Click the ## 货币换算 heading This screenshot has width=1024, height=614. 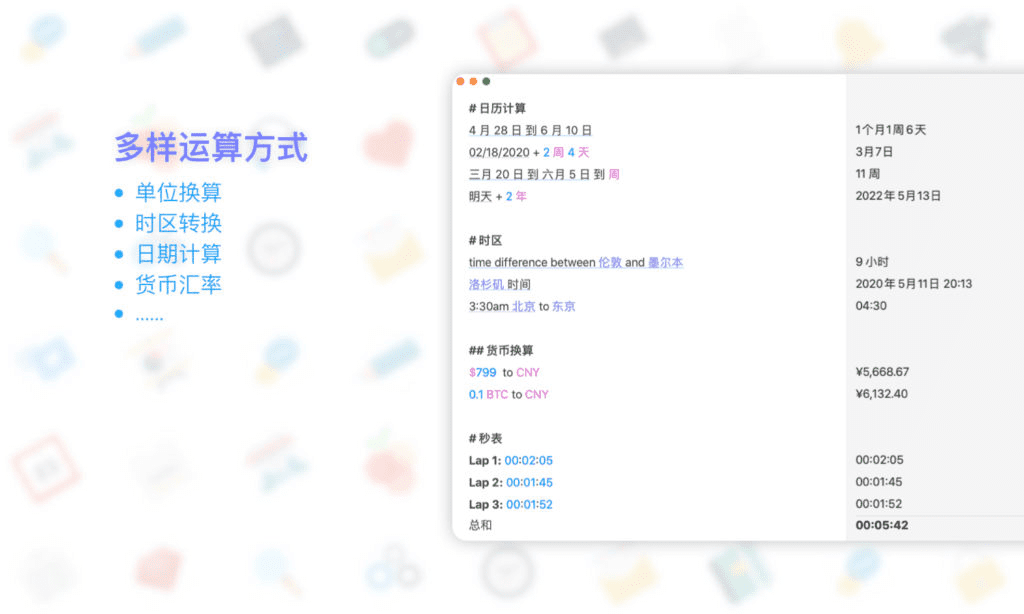point(501,351)
